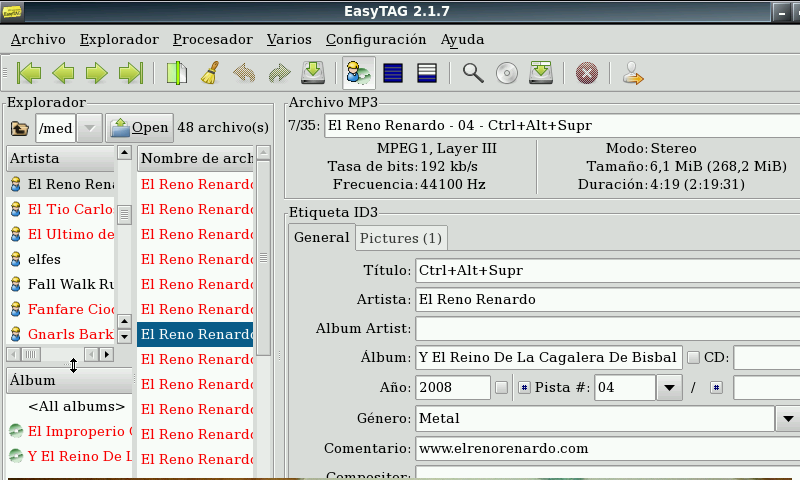Viewport: 800px width, 480px height.
Task: Sort by Nombre de archivo column header
Action: click(196, 158)
